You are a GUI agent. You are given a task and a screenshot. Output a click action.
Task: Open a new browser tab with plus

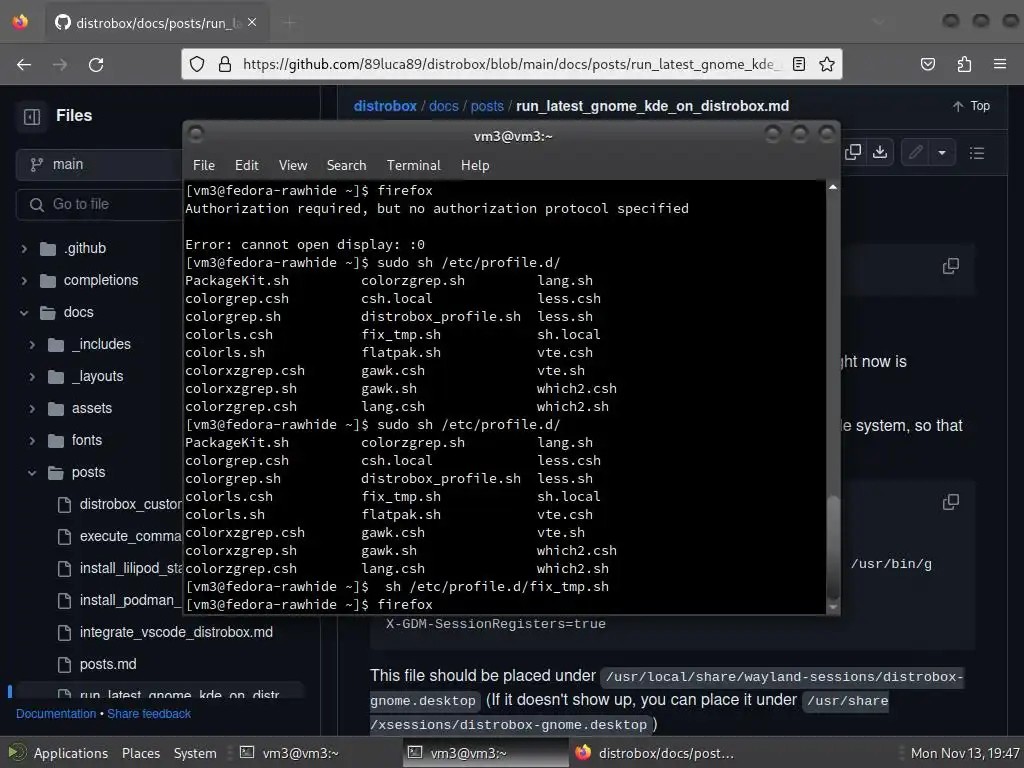tap(289, 23)
